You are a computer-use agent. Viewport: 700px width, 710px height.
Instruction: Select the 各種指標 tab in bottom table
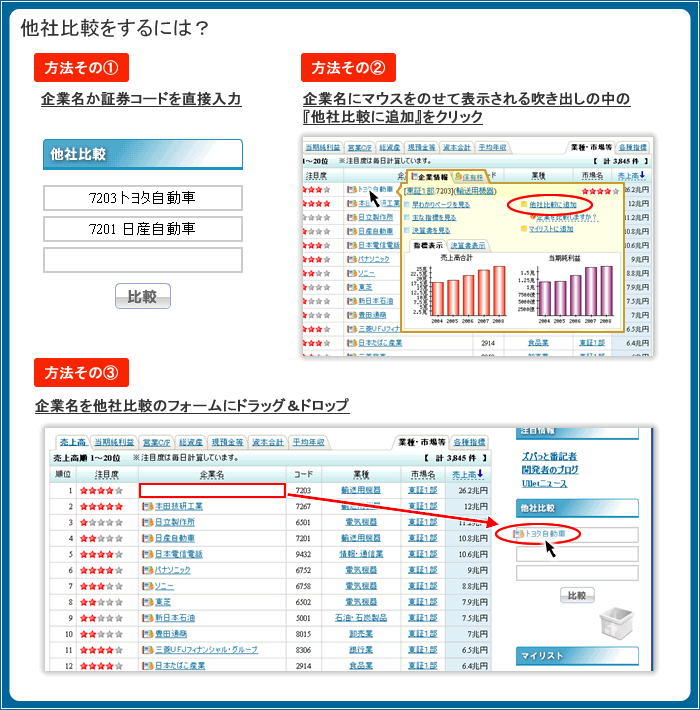coord(469,441)
